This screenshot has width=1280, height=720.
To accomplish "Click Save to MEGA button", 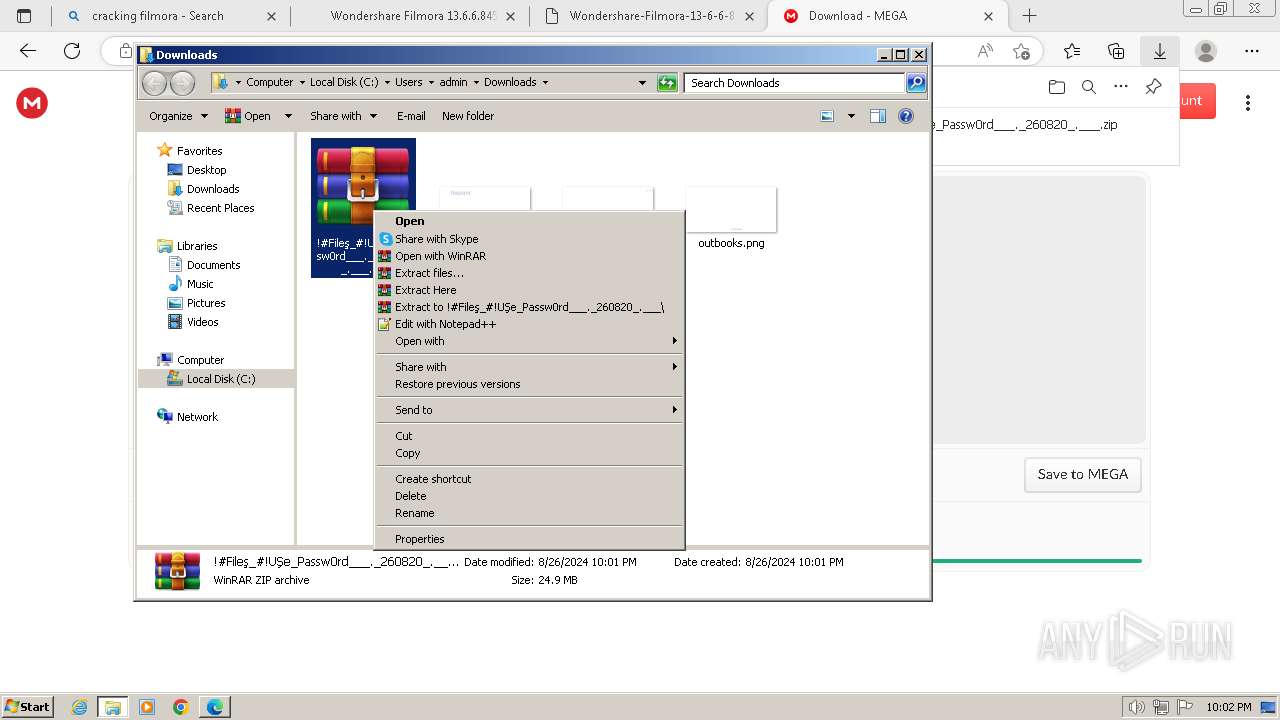I will click(1082, 475).
